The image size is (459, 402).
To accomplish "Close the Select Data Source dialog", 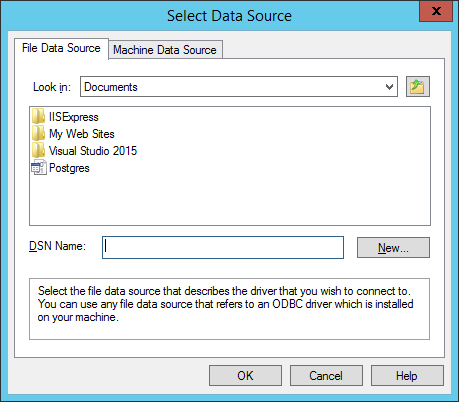I will tap(436, 11).
